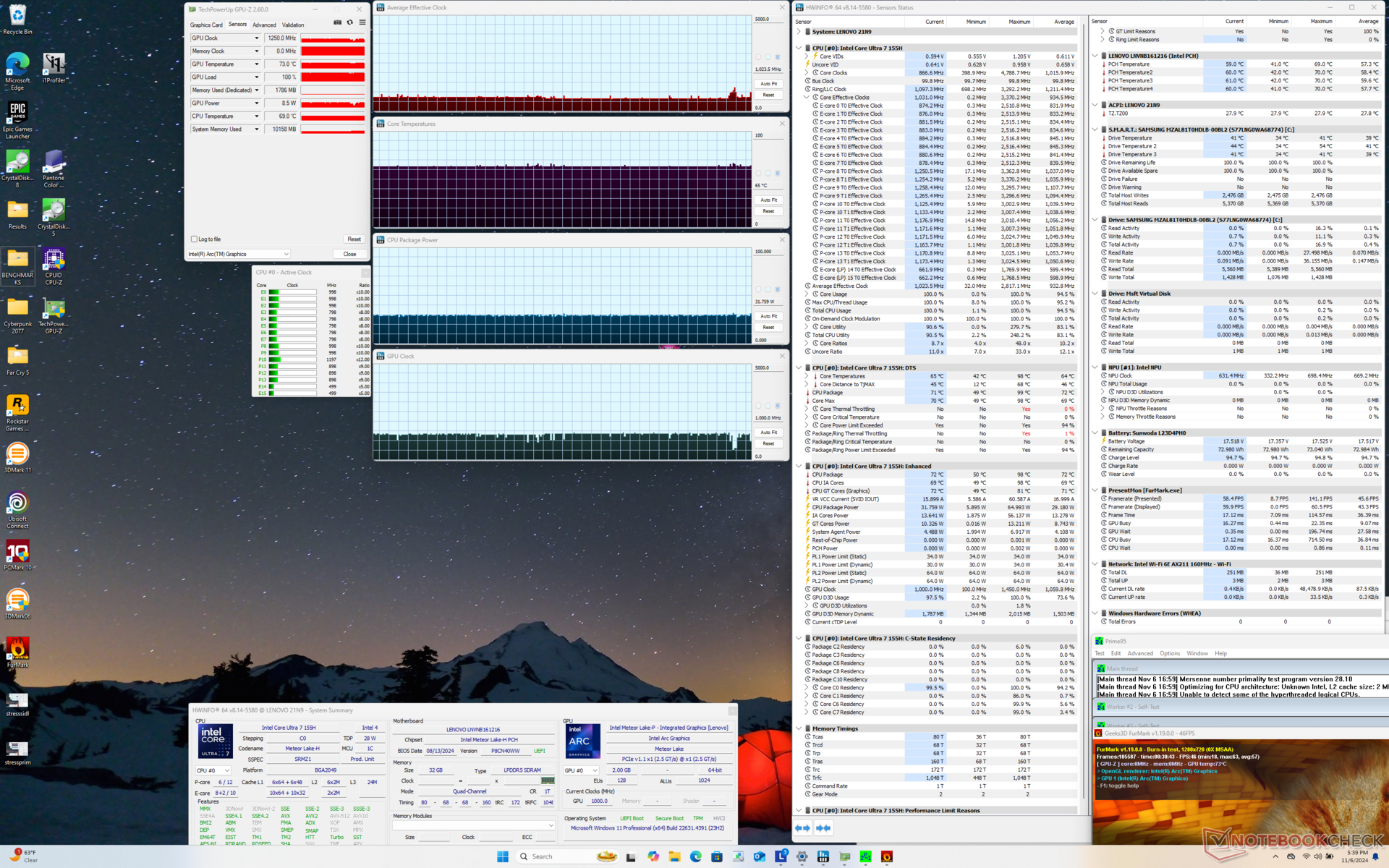Select the Recycle Bin desktop icon

click(17, 20)
